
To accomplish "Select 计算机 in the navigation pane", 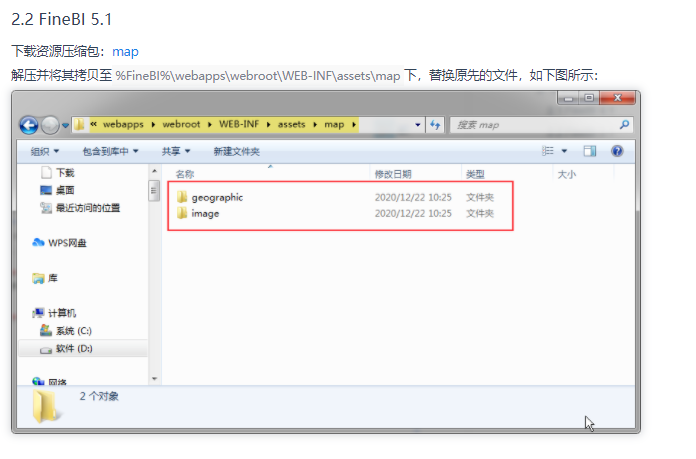I will click(62, 313).
